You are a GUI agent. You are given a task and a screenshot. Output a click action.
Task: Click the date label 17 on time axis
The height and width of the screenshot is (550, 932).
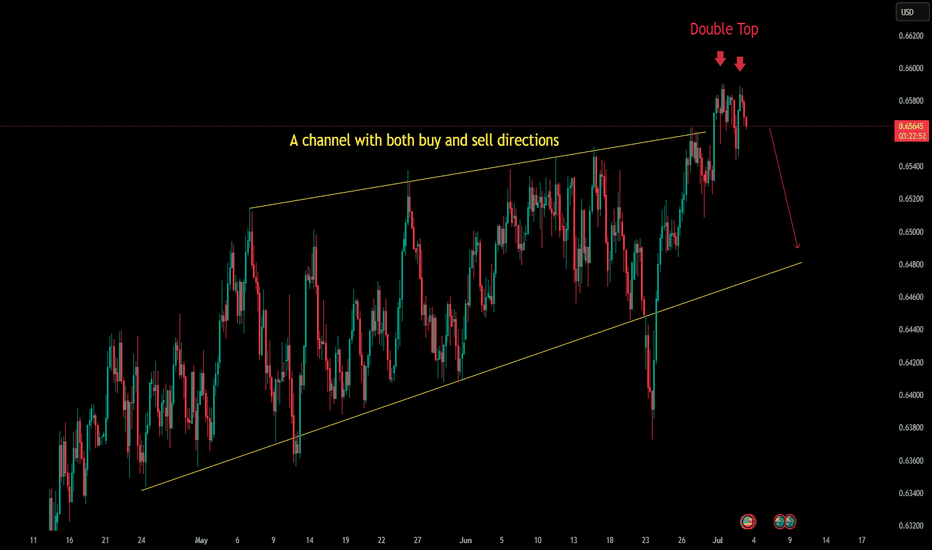[862, 540]
